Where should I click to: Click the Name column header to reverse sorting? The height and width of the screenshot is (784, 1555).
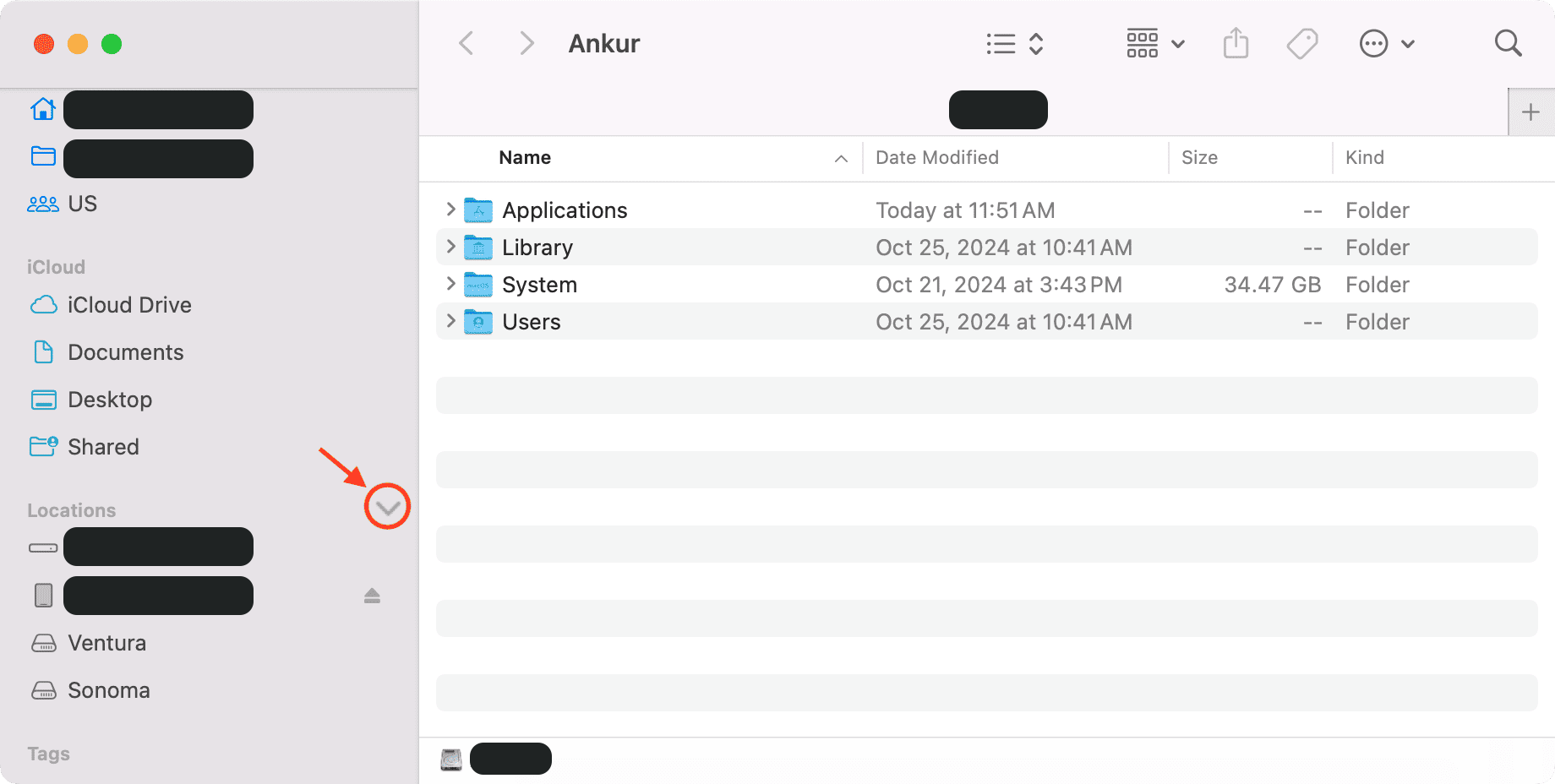tap(525, 158)
